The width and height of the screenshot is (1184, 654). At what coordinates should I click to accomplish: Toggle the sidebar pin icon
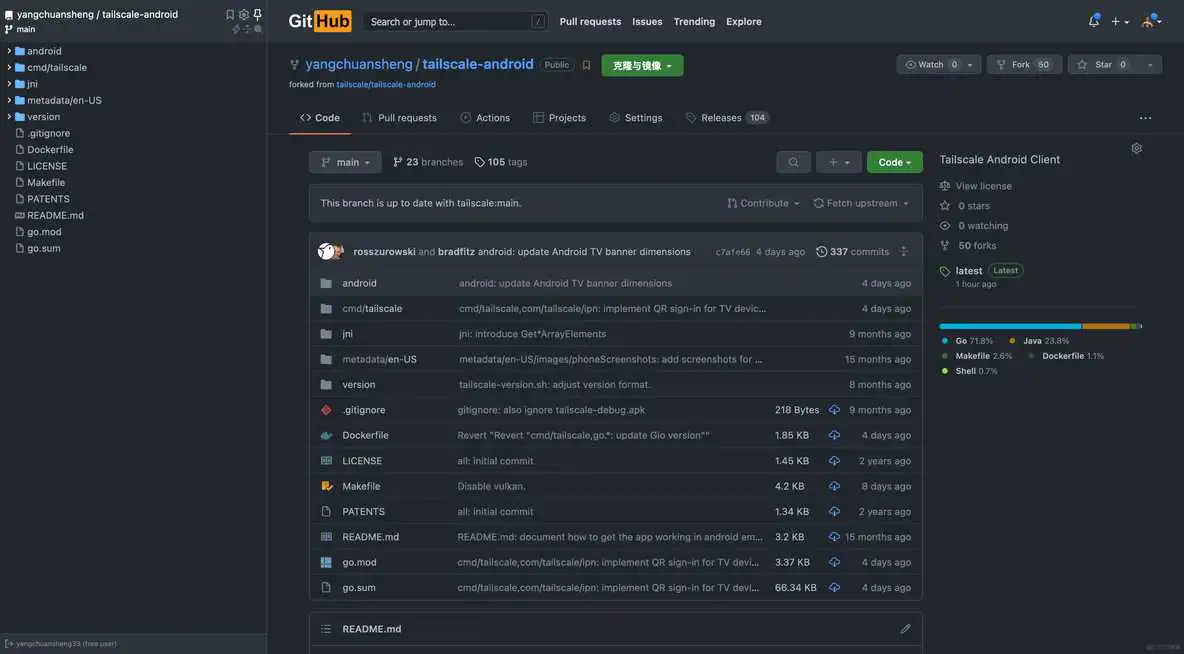(x=257, y=14)
